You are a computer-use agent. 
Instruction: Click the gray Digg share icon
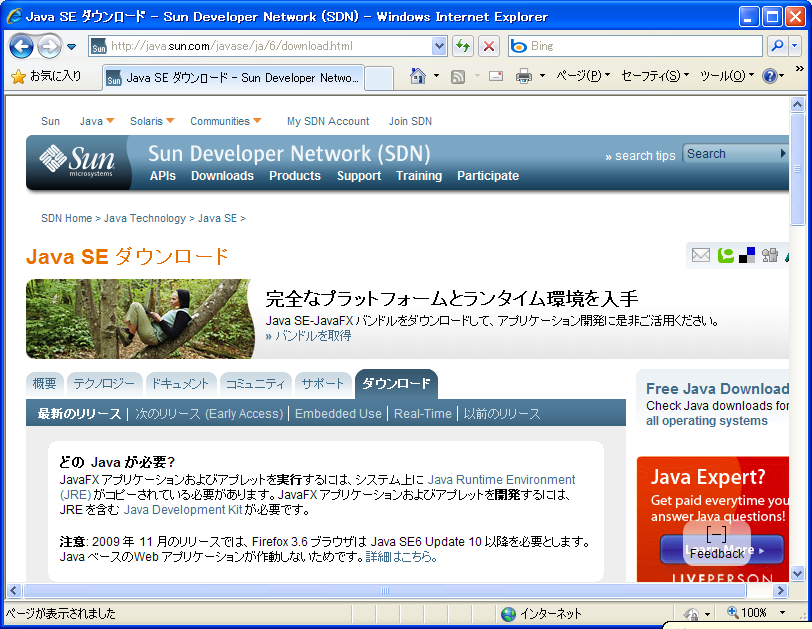(770, 255)
